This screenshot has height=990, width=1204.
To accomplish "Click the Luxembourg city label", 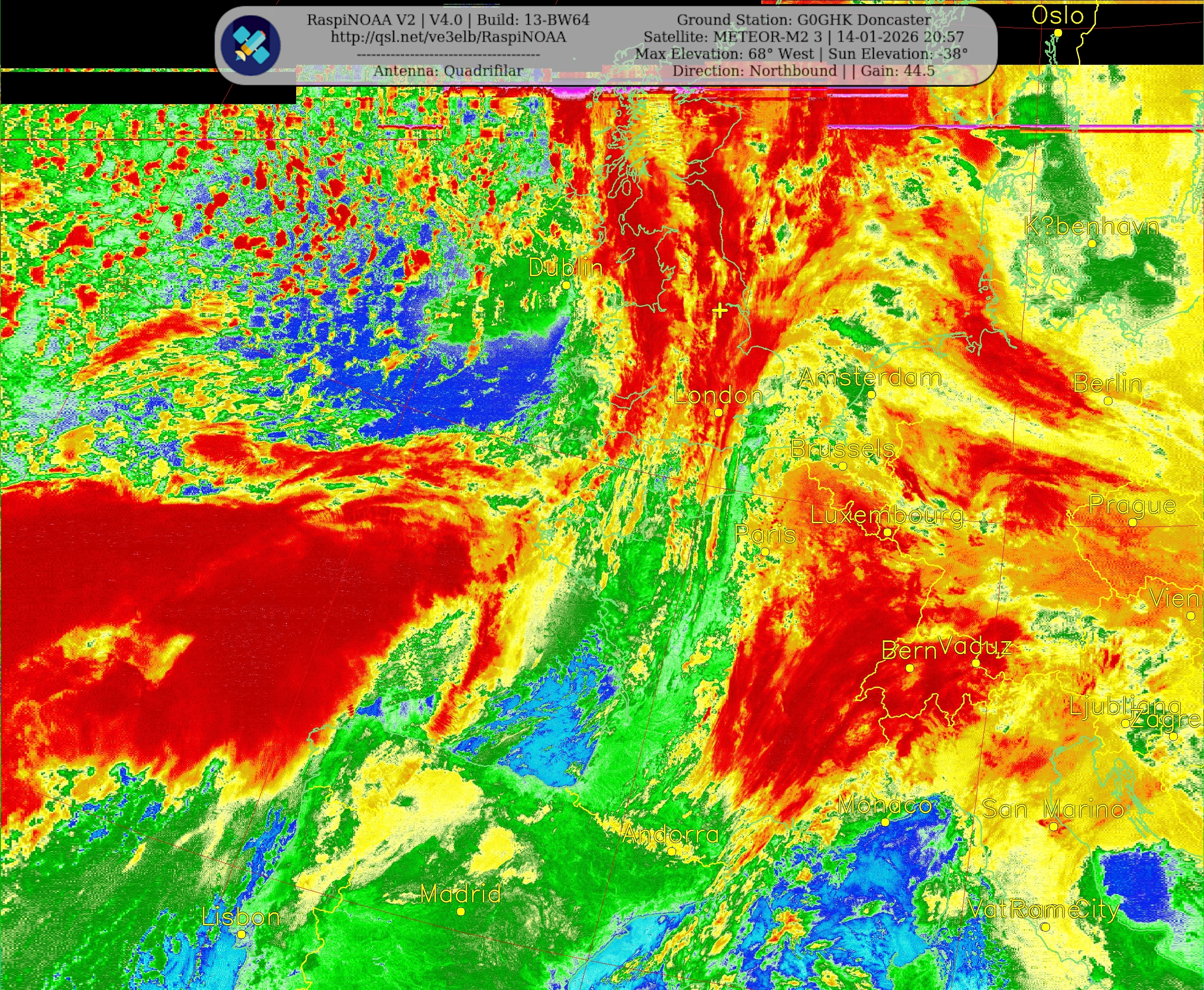I will (x=887, y=516).
